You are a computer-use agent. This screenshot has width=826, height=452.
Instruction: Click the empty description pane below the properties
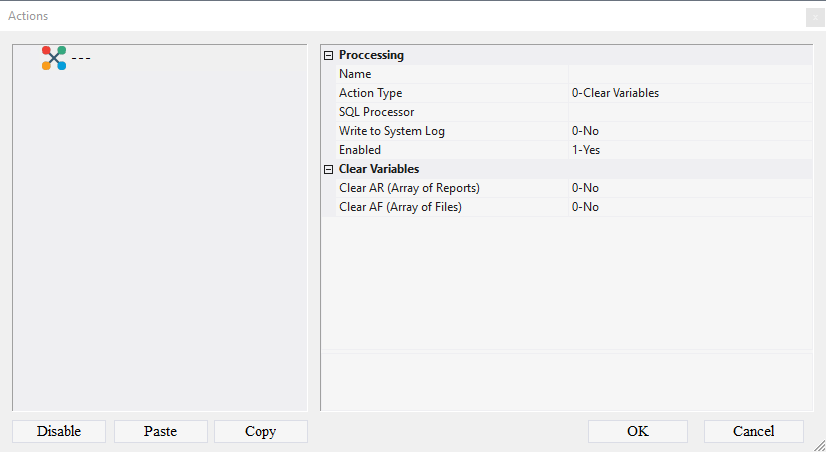[566, 380]
